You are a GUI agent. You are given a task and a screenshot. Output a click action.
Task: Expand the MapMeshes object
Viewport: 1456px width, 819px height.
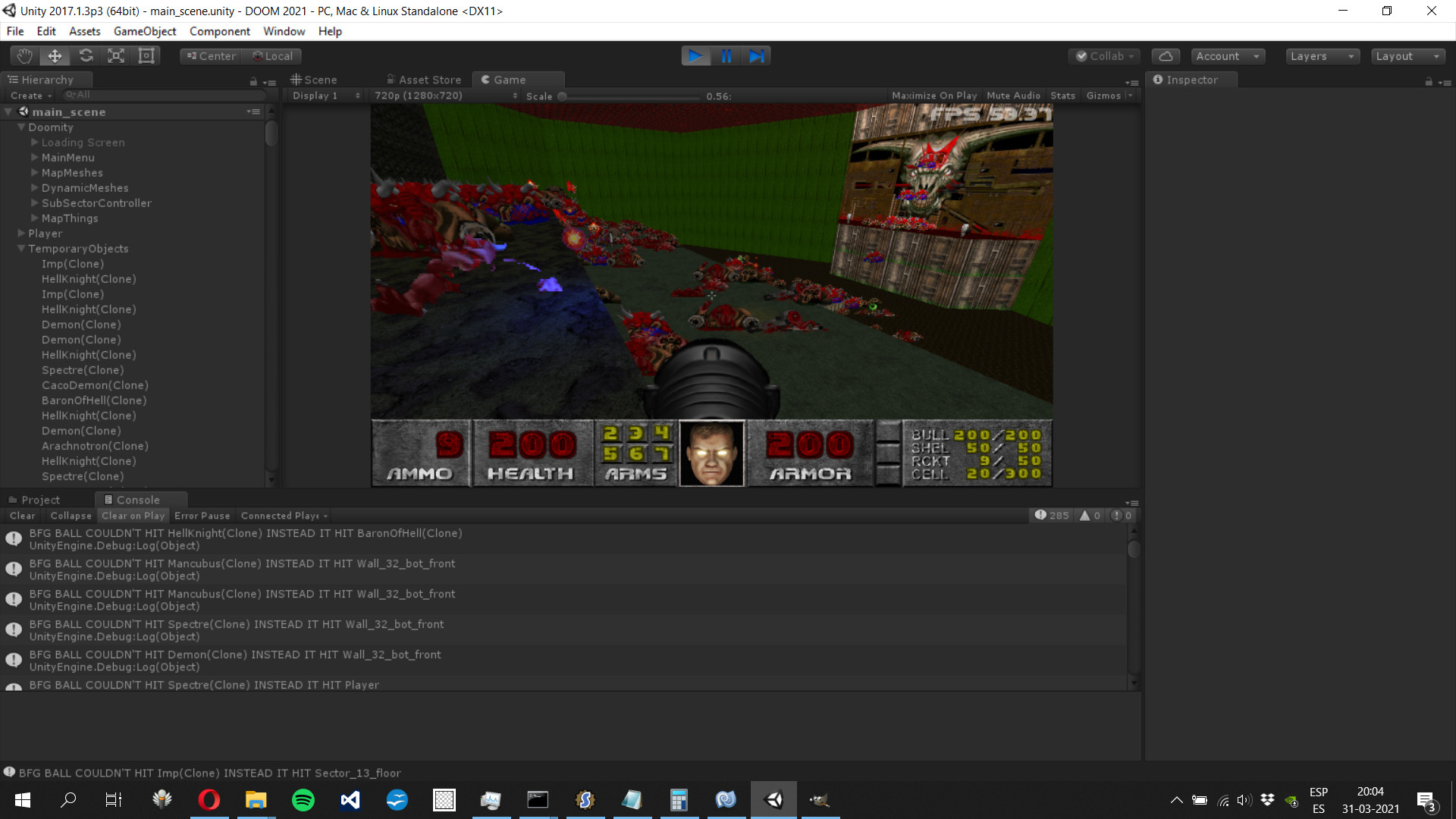(34, 172)
